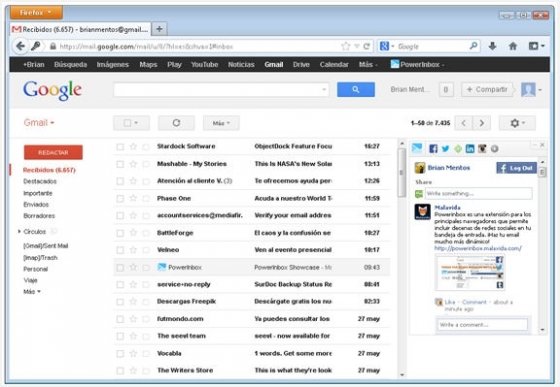Image resolution: width=560 pixels, height=387 pixels.
Task: Open PowerInbox menu in Google bar
Action: [417, 65]
